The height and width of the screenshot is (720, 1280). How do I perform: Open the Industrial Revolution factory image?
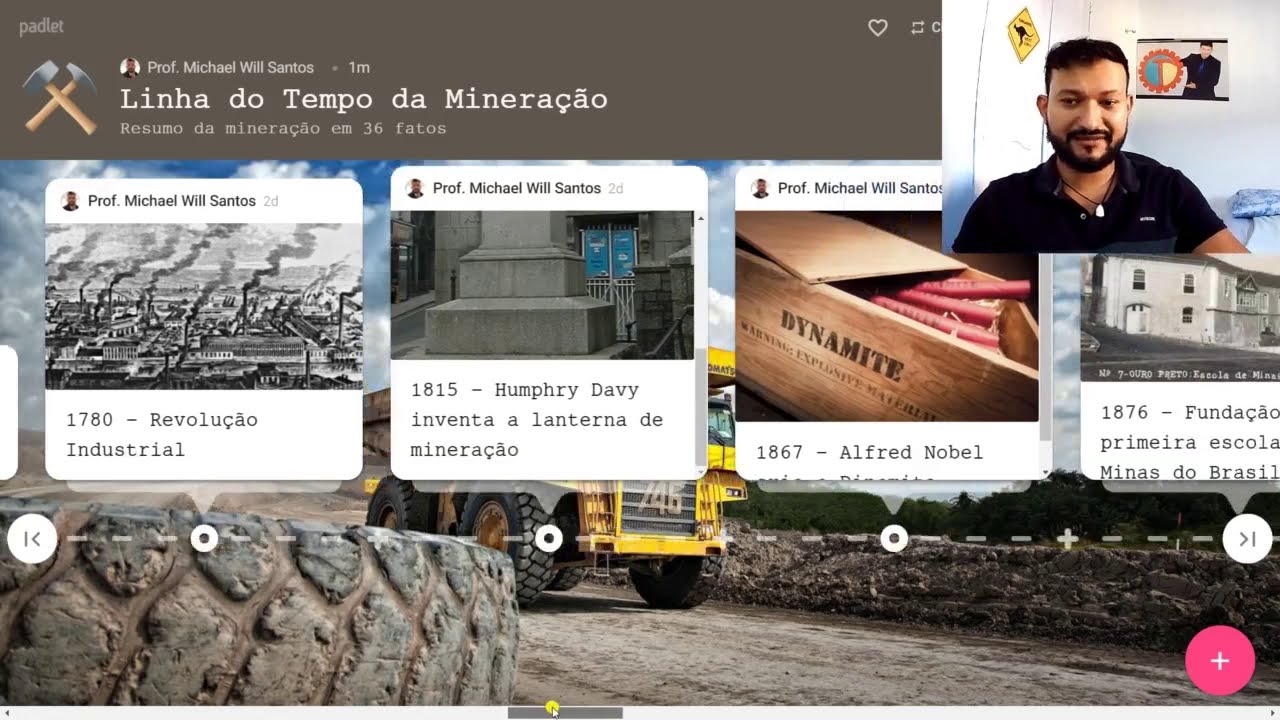click(x=204, y=306)
